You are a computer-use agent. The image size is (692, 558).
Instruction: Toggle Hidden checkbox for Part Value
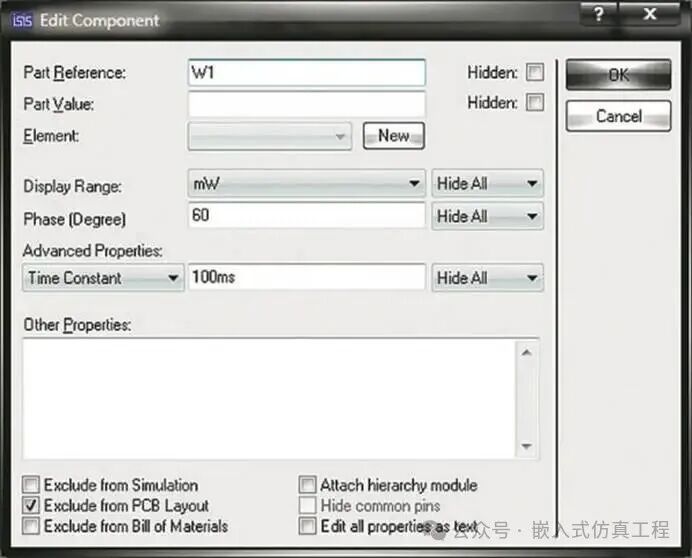tap(535, 103)
